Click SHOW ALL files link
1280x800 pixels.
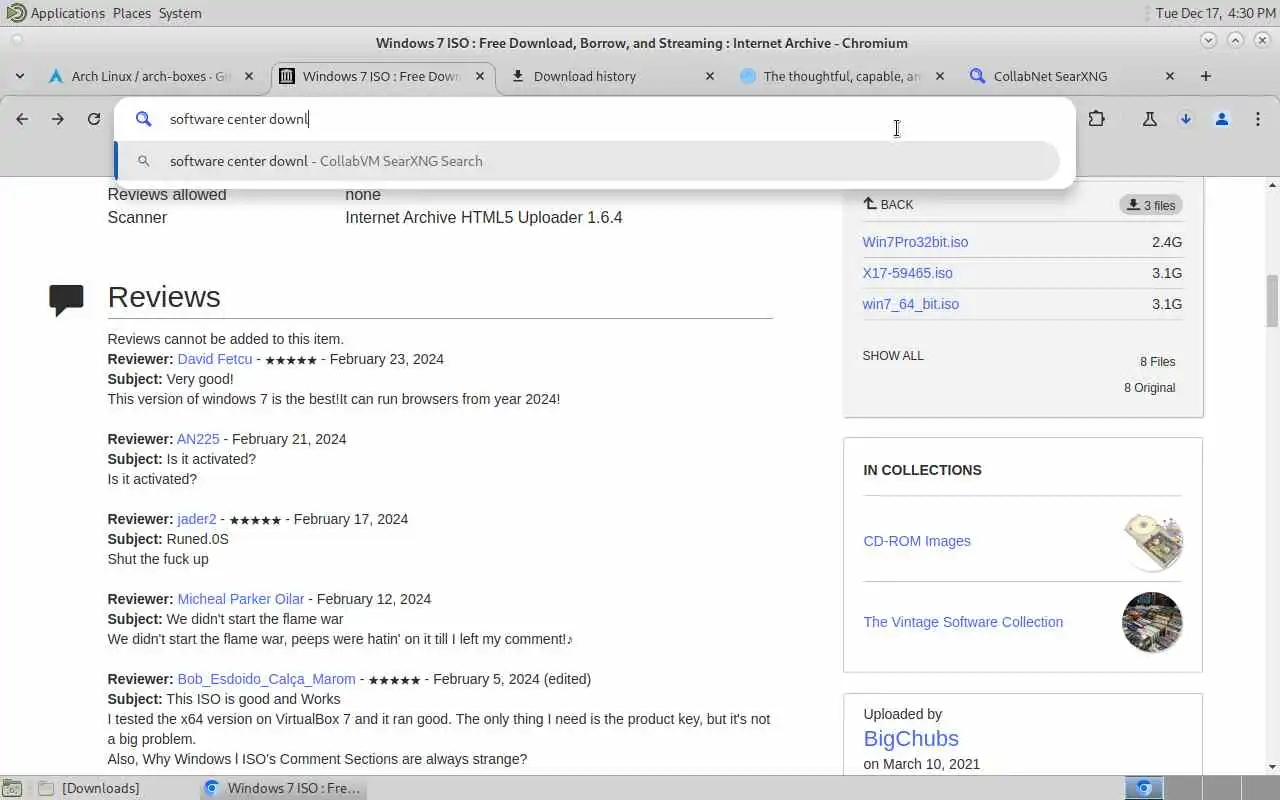pos(893,355)
